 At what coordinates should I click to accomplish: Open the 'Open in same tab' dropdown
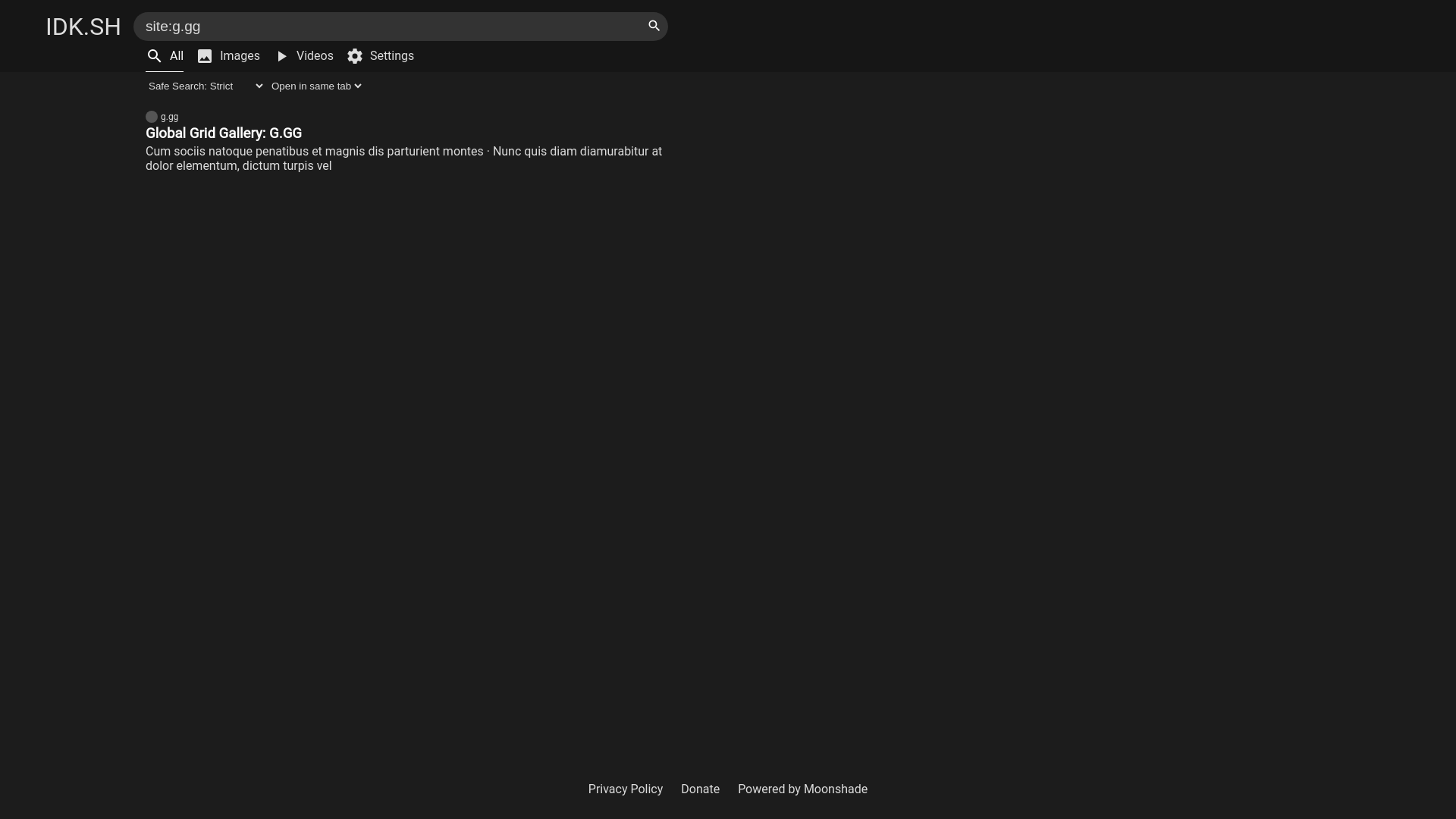tap(316, 86)
